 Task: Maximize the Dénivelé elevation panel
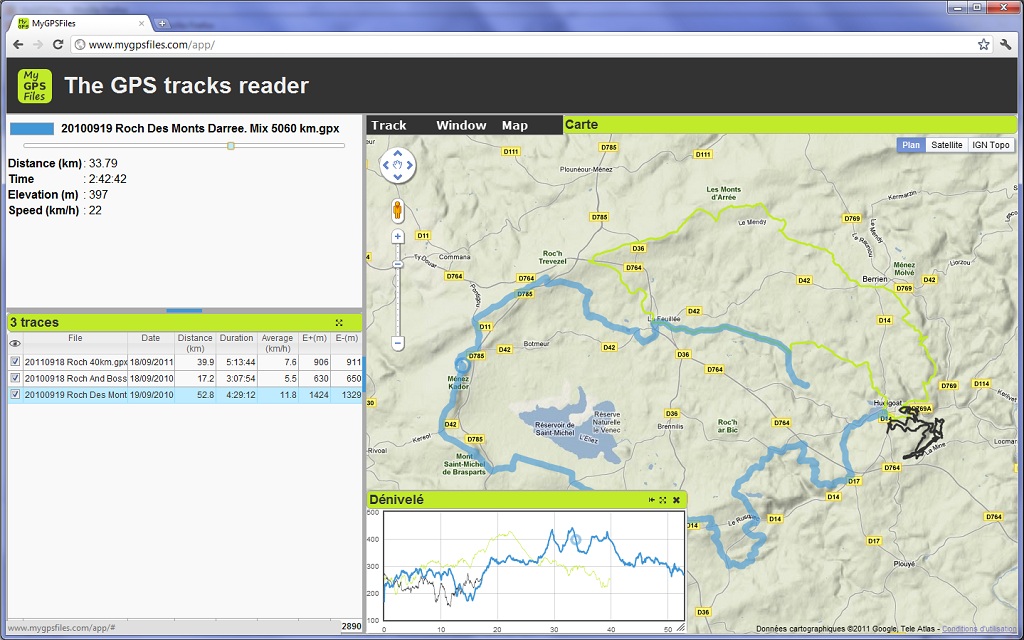663,500
